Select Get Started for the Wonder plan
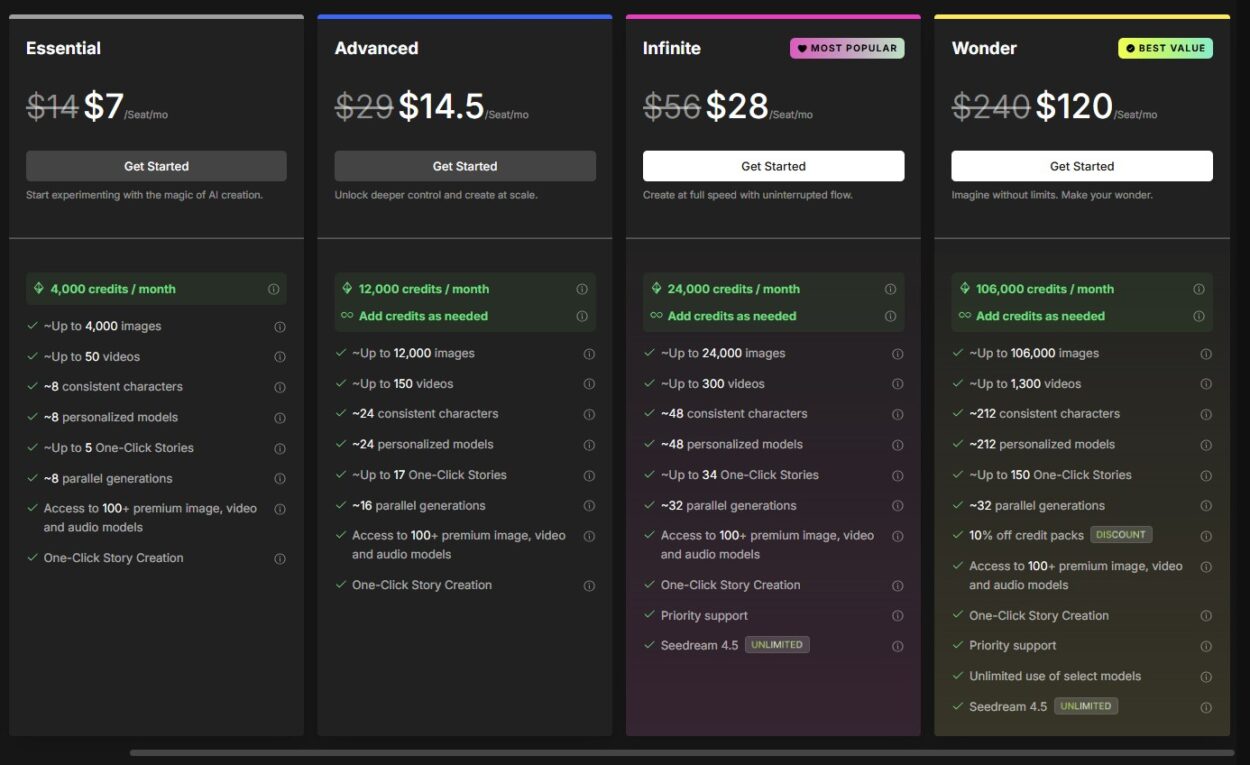 coord(1082,166)
